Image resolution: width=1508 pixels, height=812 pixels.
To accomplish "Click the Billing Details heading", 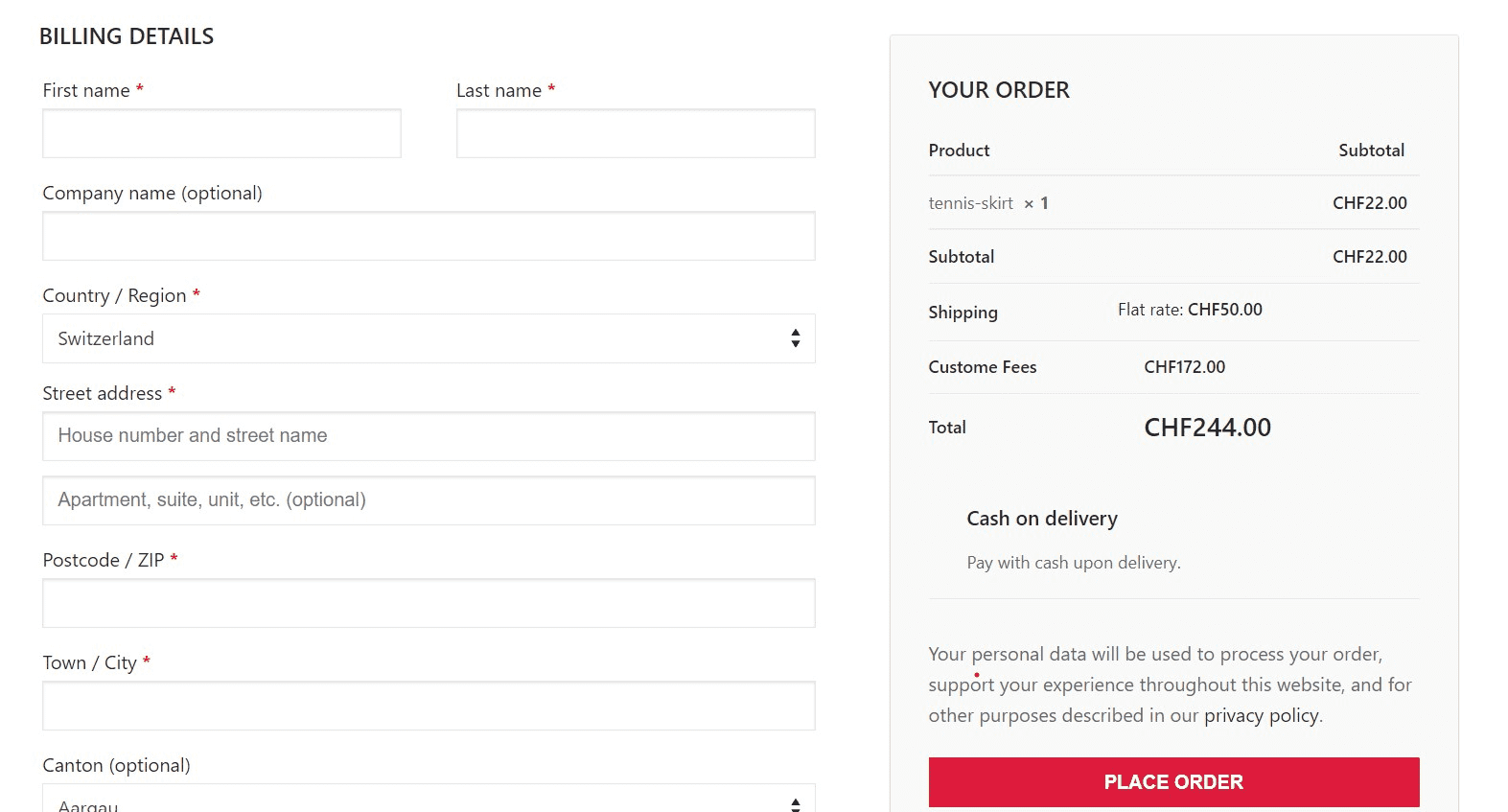I will pos(127,35).
